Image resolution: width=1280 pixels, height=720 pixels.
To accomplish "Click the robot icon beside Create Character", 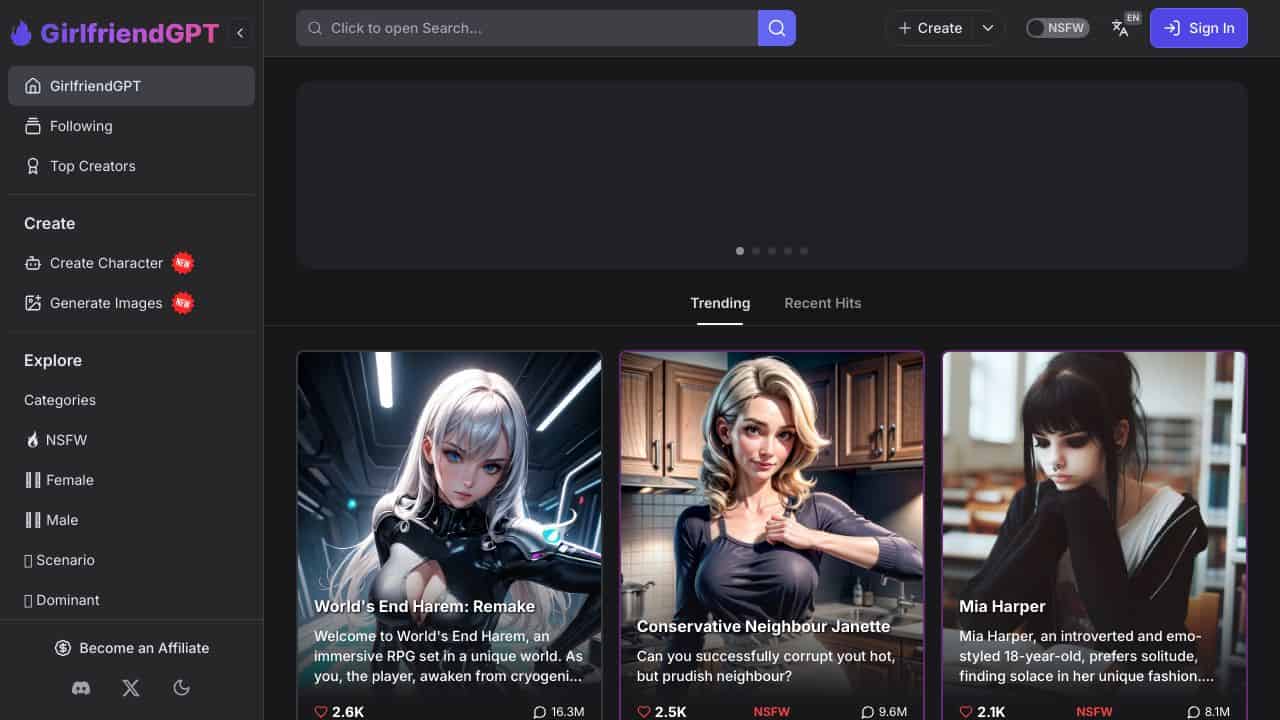I will pos(33,263).
